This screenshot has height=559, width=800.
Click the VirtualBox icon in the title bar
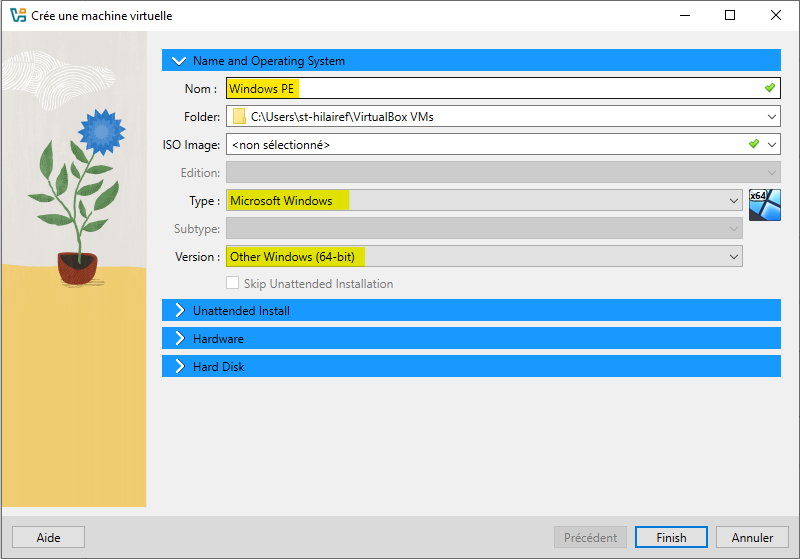(16, 15)
